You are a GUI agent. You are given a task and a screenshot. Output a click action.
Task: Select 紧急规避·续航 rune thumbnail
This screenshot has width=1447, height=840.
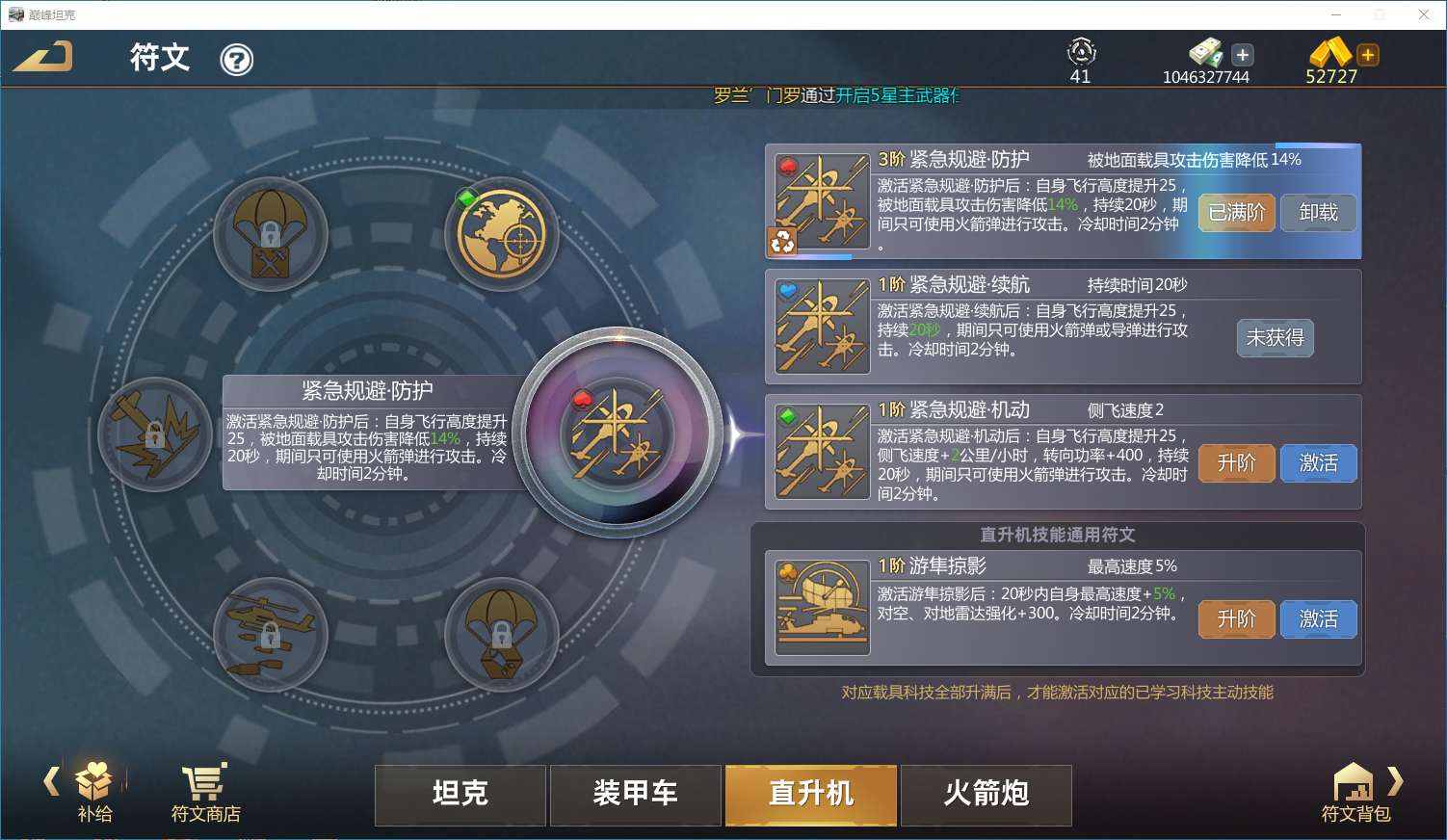823,327
